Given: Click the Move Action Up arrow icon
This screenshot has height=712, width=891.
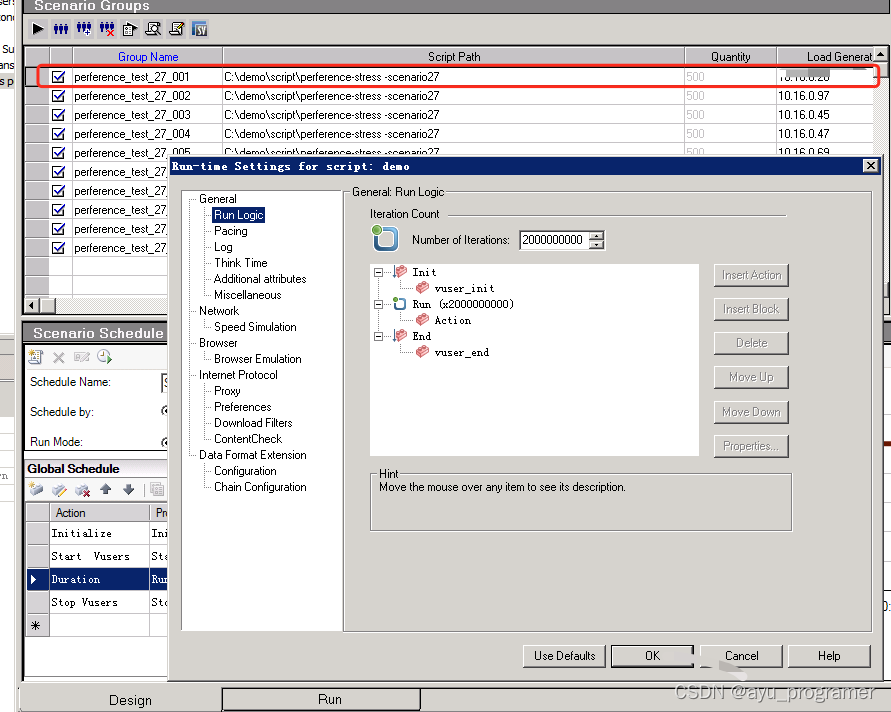Looking at the screenshot, I should (106, 489).
